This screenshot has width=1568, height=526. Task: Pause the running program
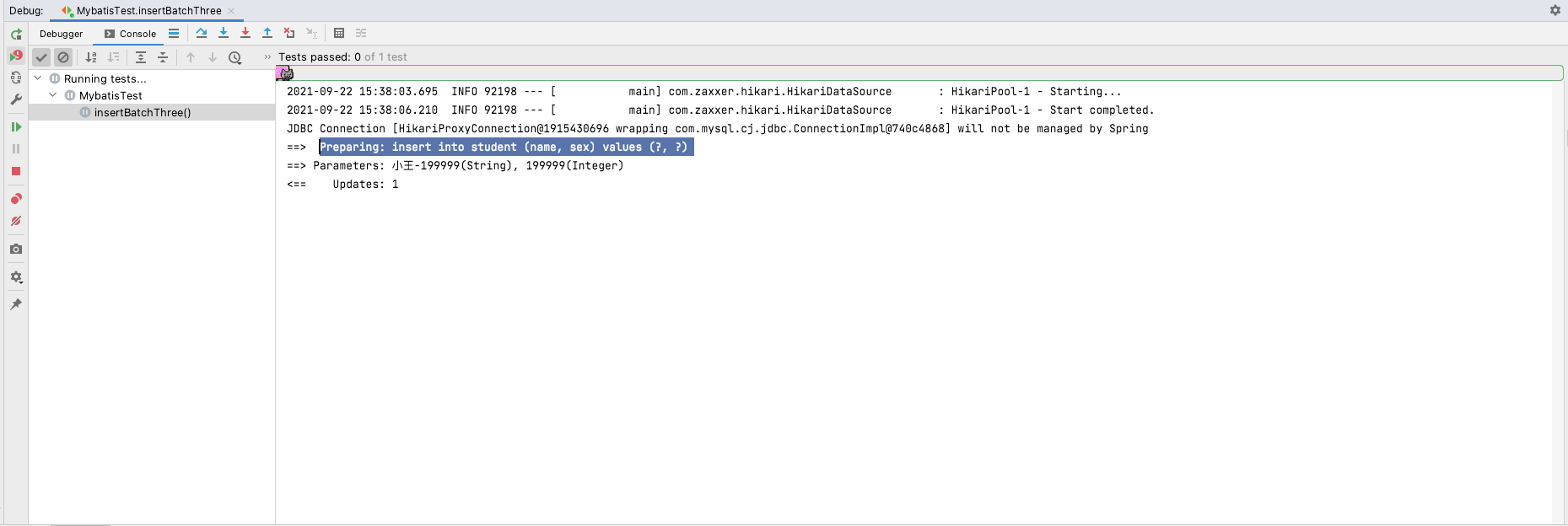16,148
